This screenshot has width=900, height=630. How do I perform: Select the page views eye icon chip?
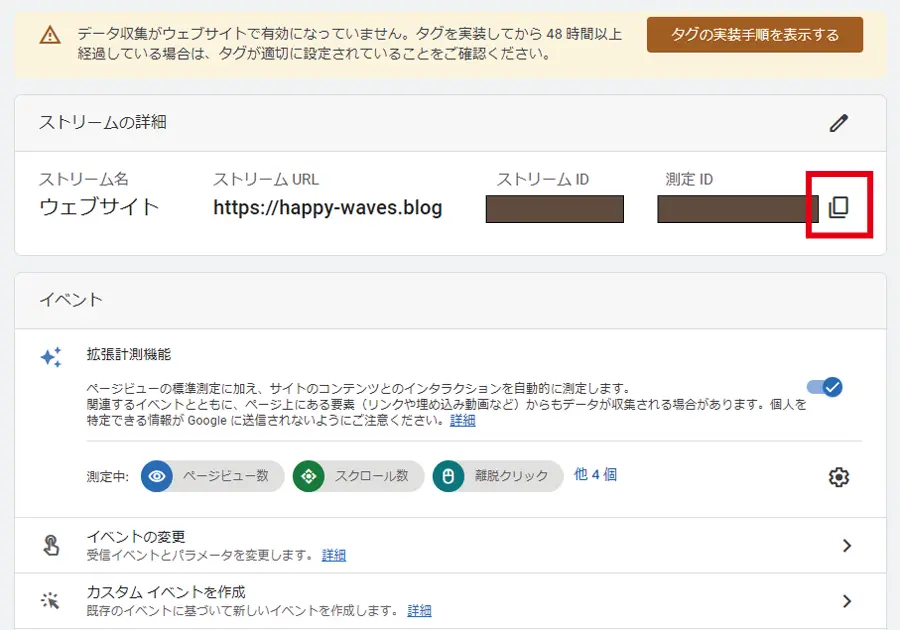(156, 476)
